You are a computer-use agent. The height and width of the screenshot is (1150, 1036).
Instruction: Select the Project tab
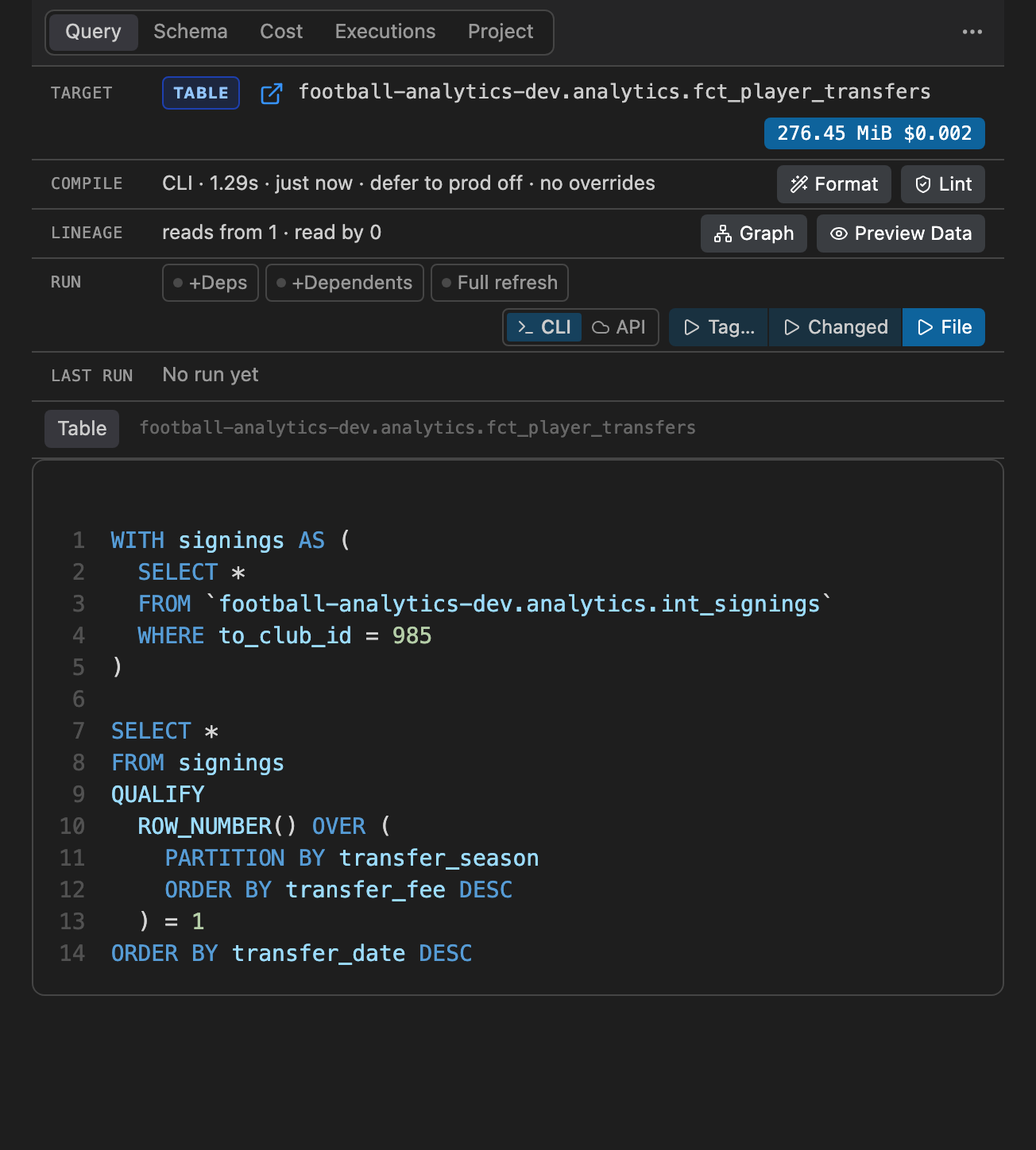(501, 32)
